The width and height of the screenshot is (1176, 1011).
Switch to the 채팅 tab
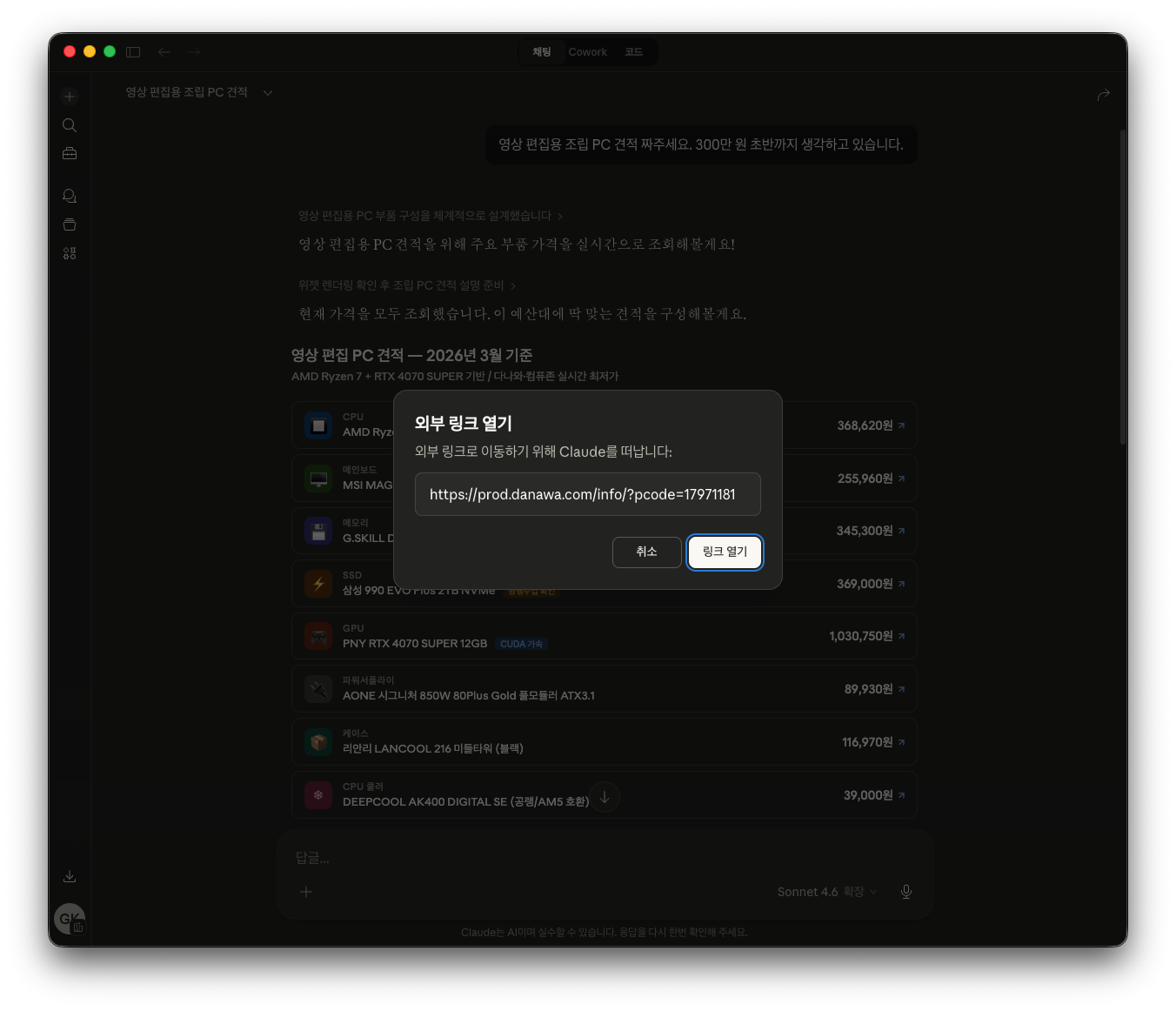(x=542, y=52)
